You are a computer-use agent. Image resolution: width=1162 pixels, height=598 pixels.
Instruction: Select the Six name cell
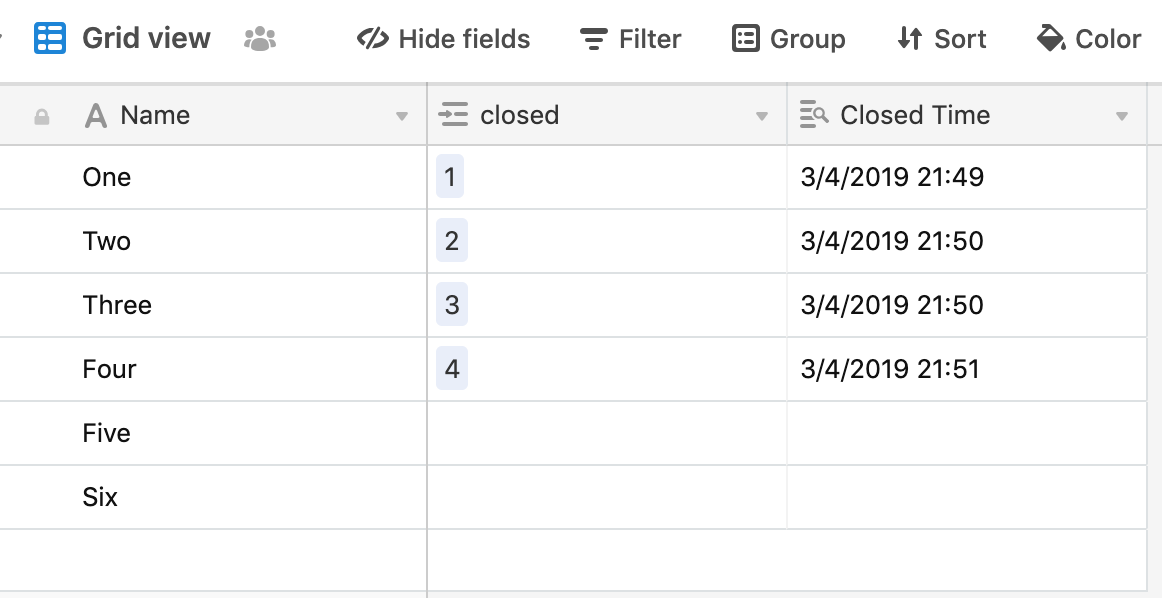(x=213, y=497)
